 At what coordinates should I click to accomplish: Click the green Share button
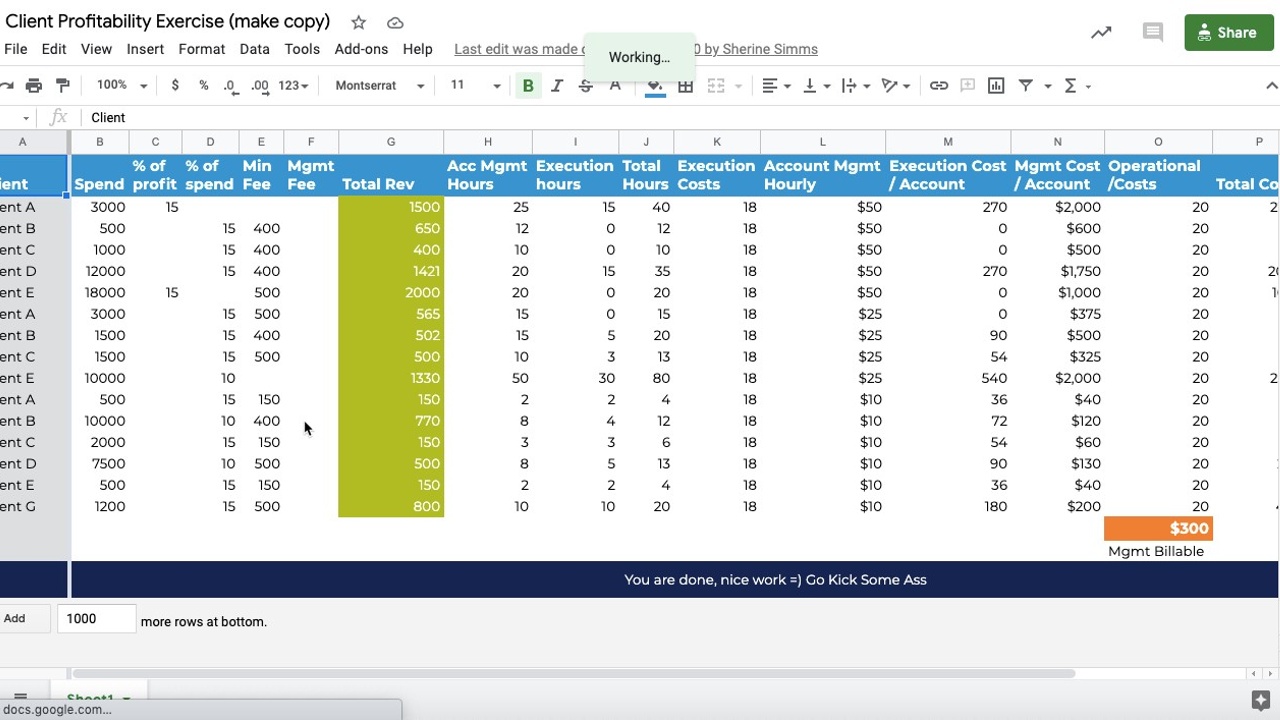point(1228,32)
